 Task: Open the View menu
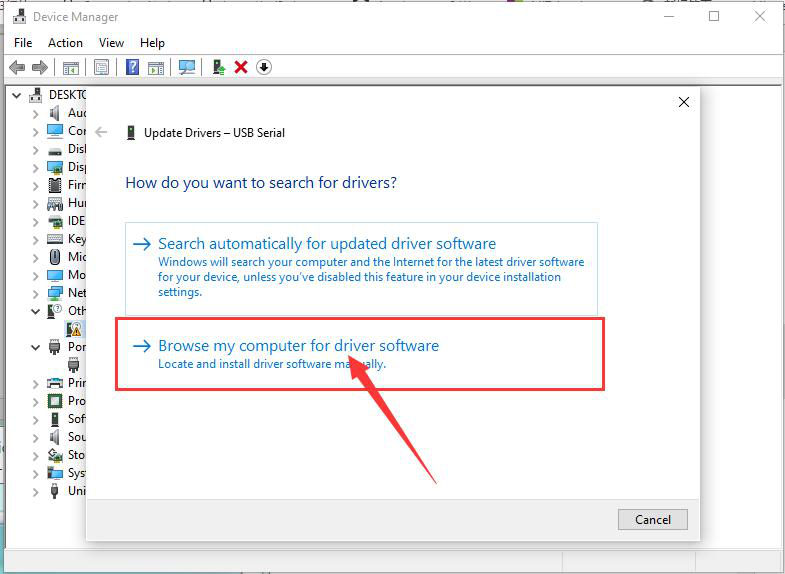(x=111, y=43)
